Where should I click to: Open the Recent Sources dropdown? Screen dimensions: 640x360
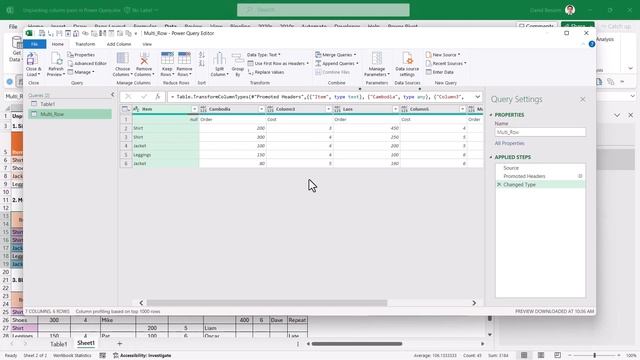point(446,63)
